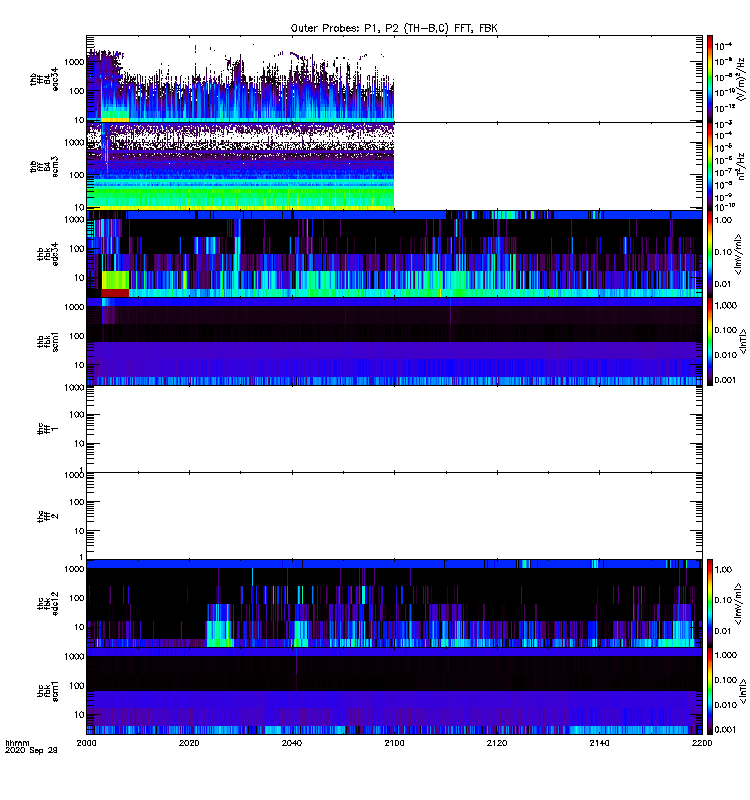Click the '2100' time axis label
Image resolution: width=750 pixels, height=800 pixels.
point(394,743)
